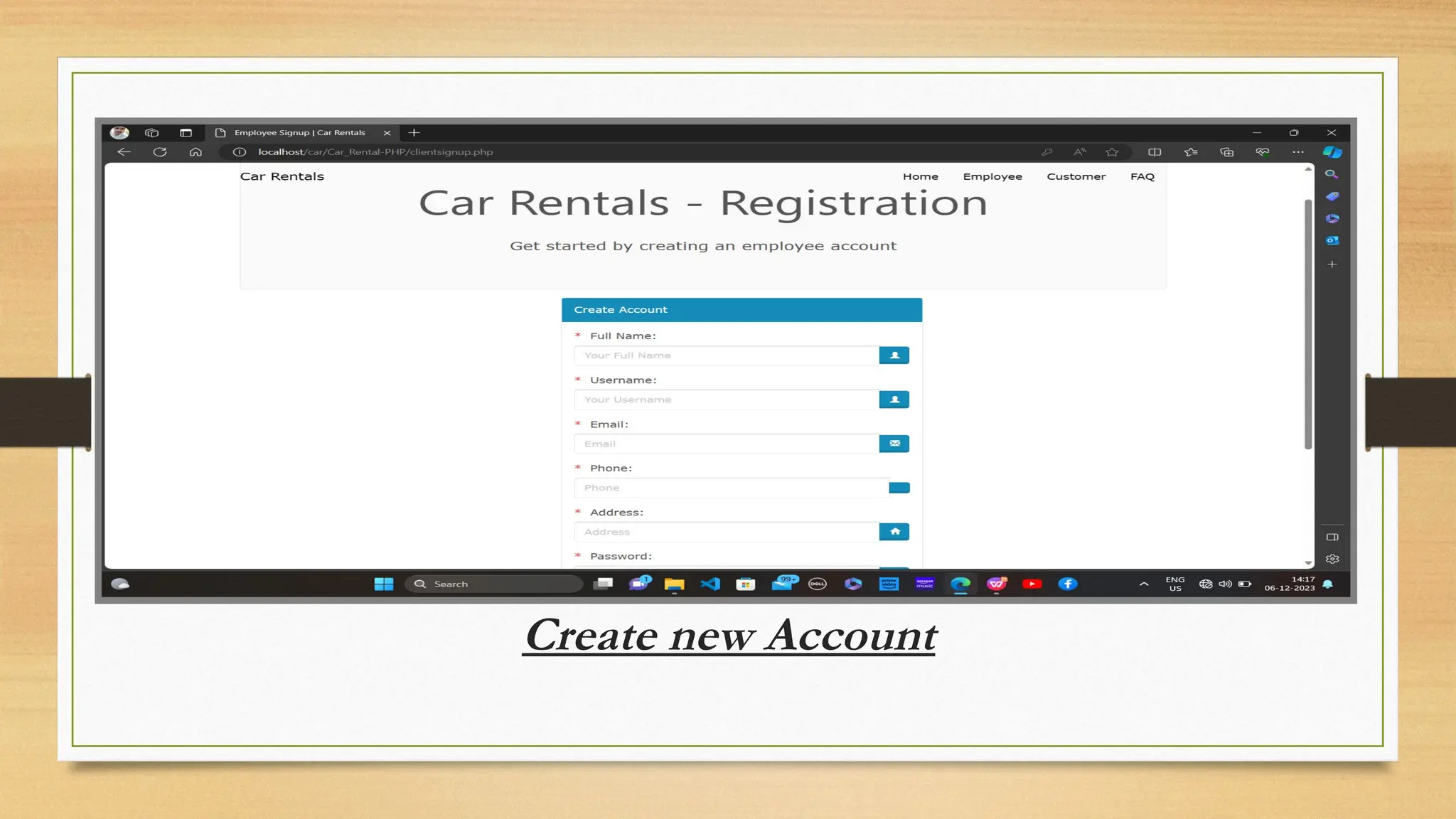
Task: Open Microsoft 365 icon in Edge sidebar
Action: point(1332,218)
